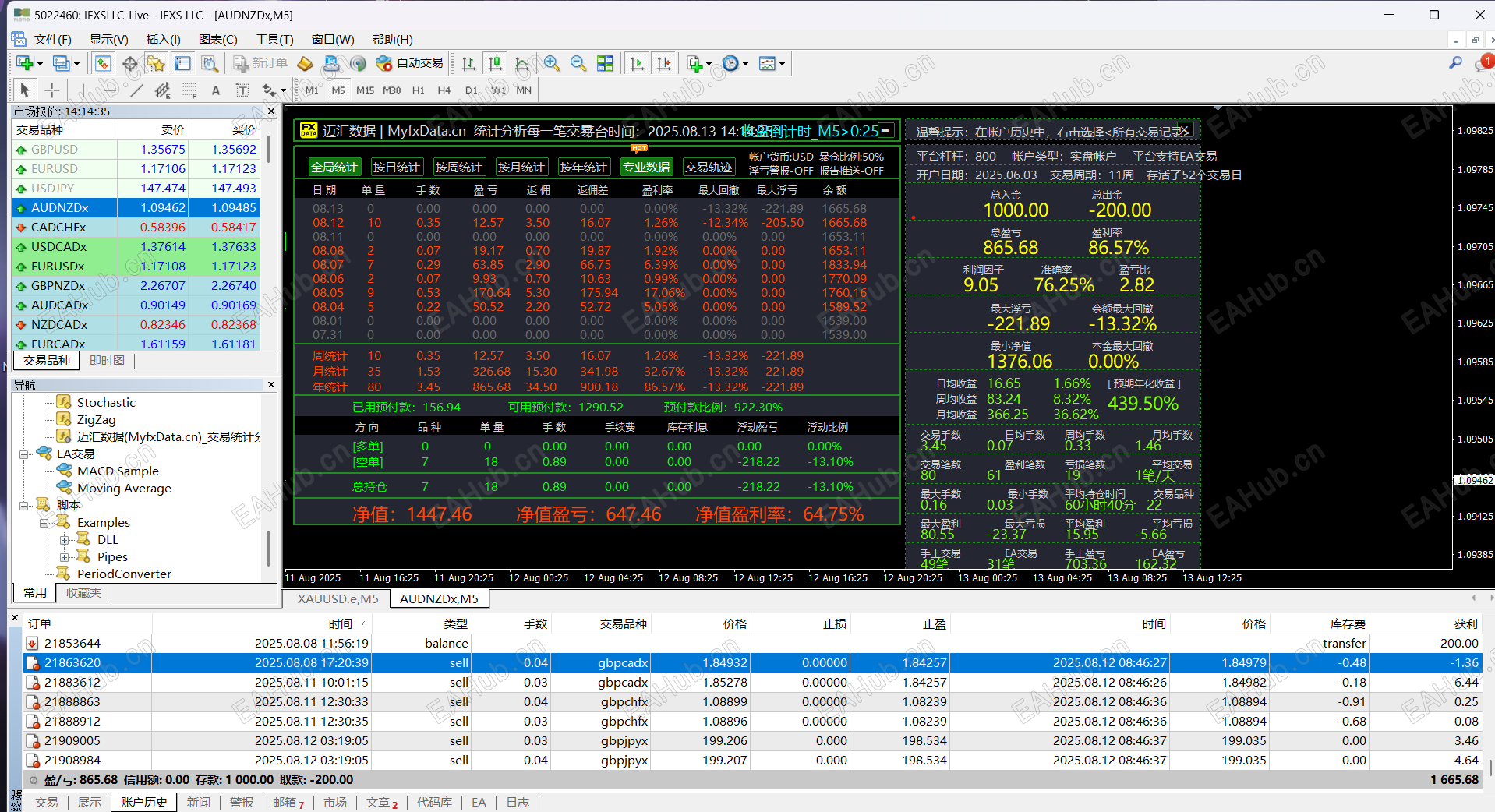
Task: Pick the Fibonacci retracement tool
Action: point(189,90)
